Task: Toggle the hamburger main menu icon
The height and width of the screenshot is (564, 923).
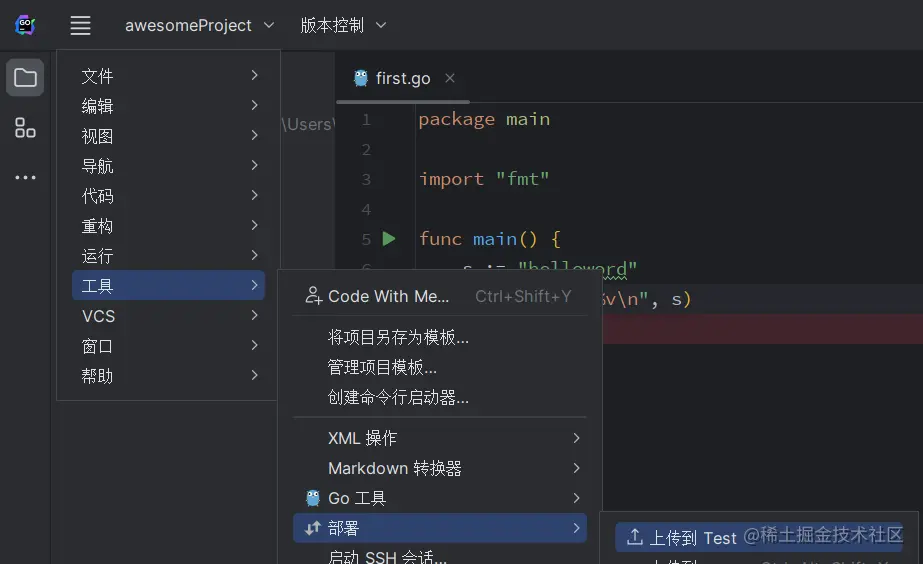Action: tap(81, 26)
